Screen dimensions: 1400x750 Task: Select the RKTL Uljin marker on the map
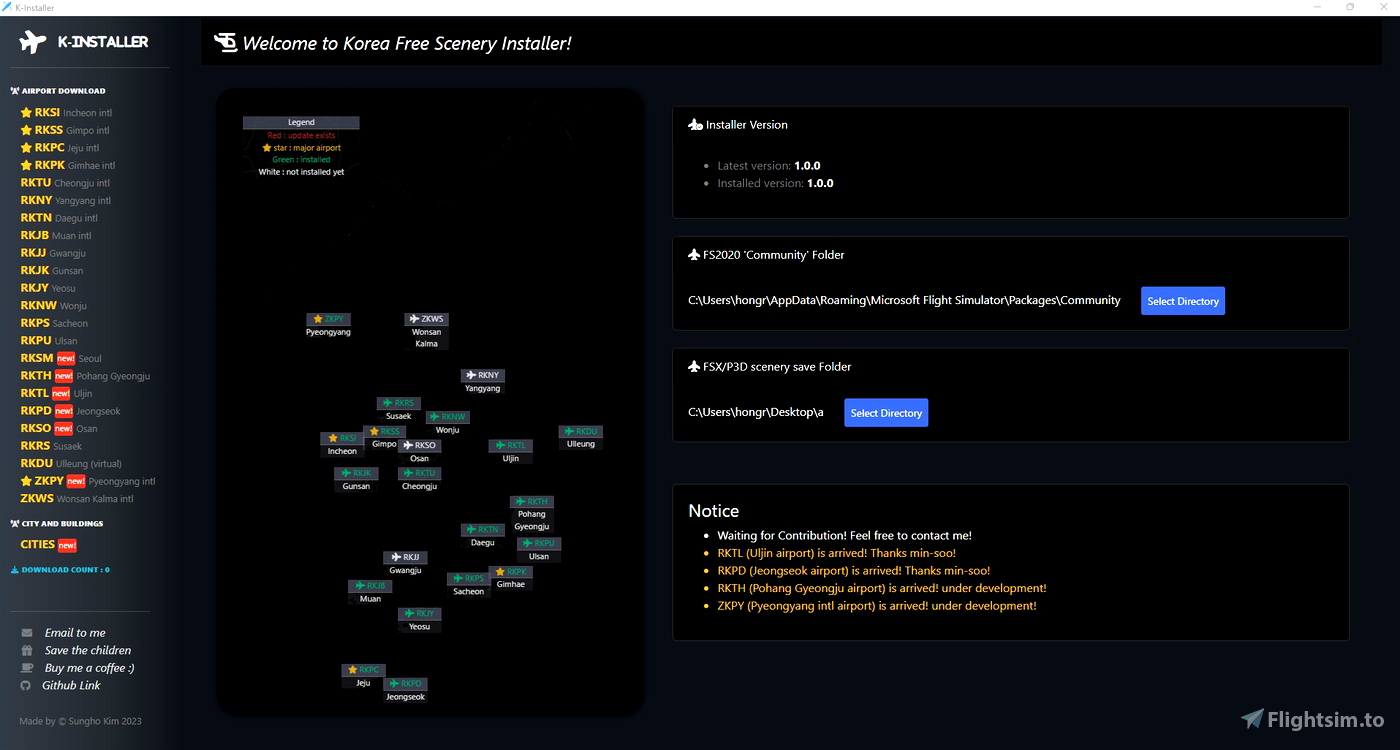(x=511, y=445)
